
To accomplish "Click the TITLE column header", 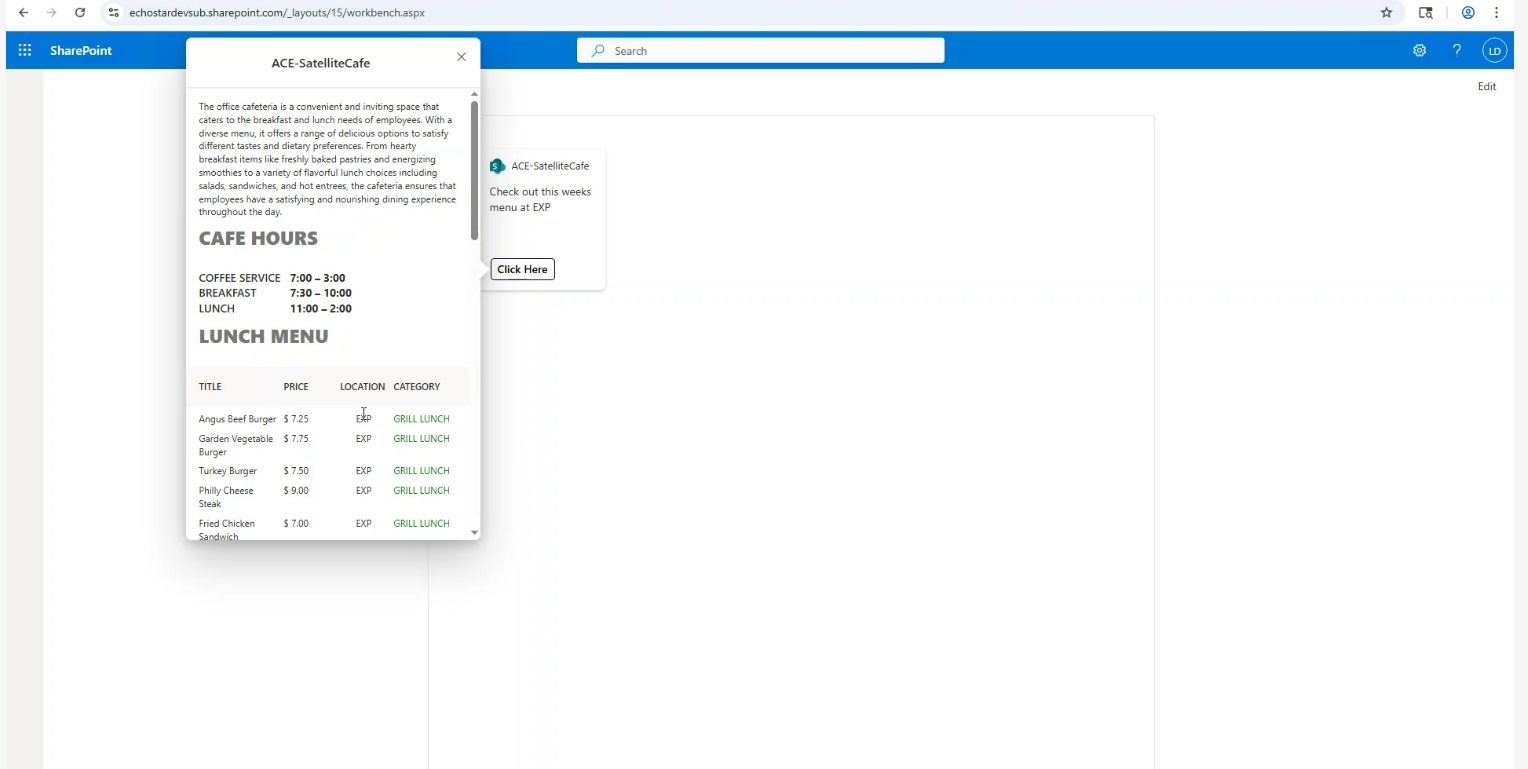I will pyautogui.click(x=210, y=386).
